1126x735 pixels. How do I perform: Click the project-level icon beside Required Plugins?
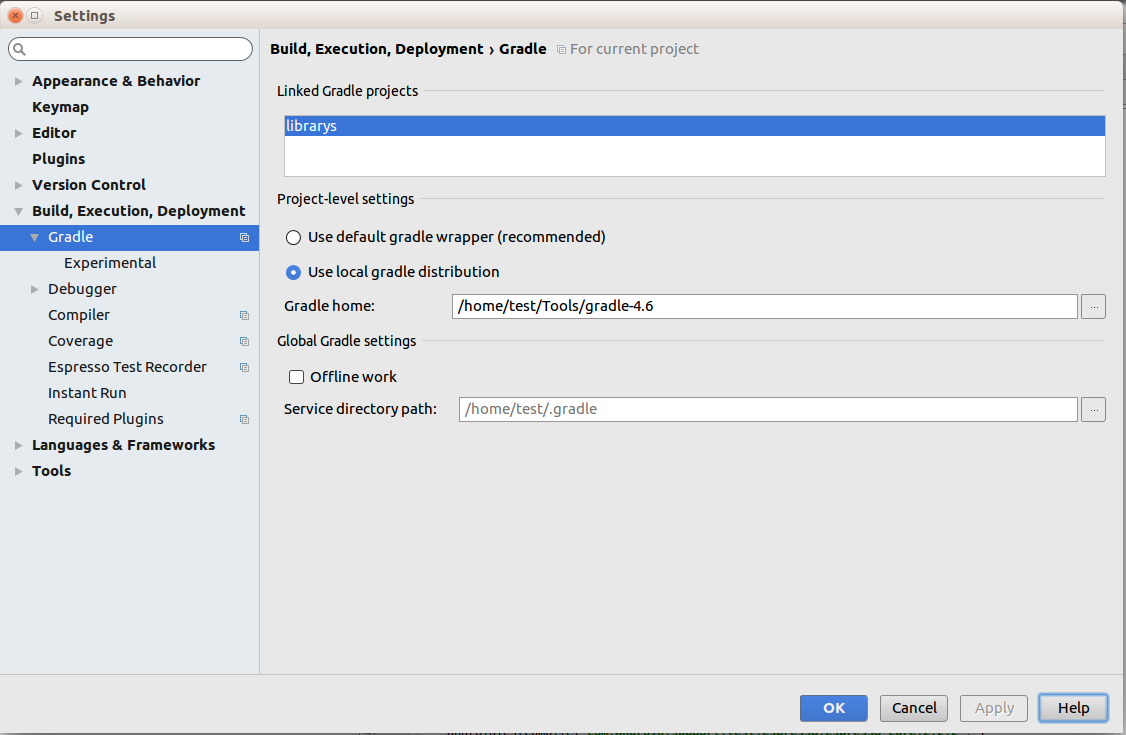pyautogui.click(x=244, y=420)
